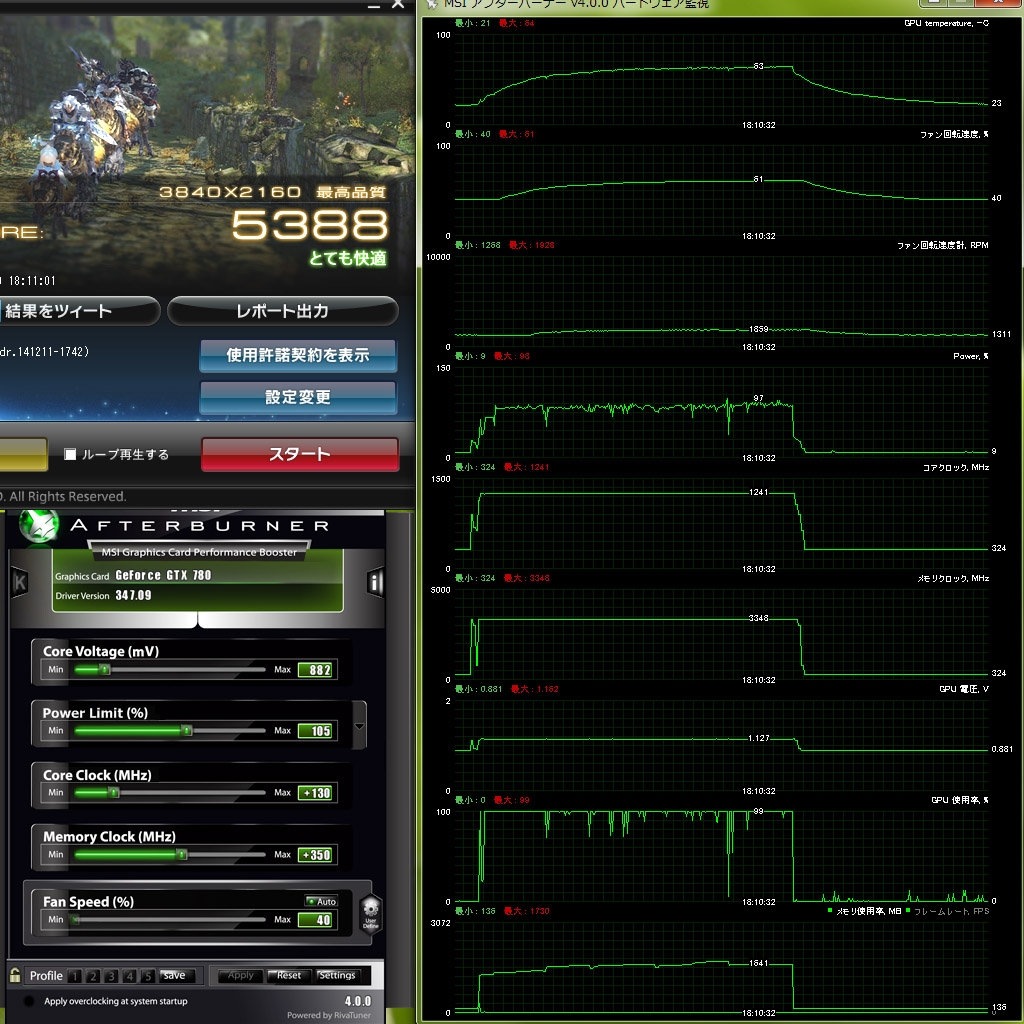
Task: Open 設定変更 settings change button
Action: [x=298, y=397]
